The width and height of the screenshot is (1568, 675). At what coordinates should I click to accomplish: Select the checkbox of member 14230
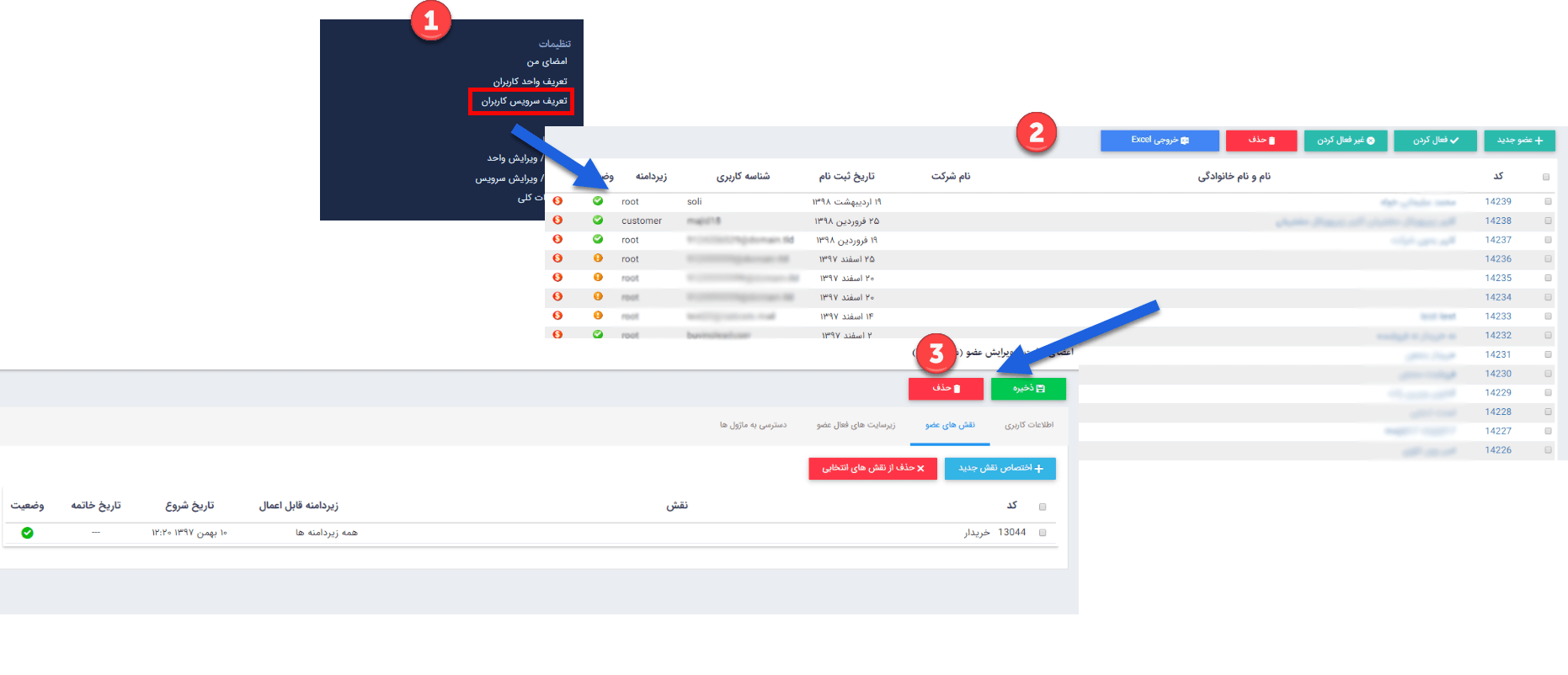(1548, 374)
